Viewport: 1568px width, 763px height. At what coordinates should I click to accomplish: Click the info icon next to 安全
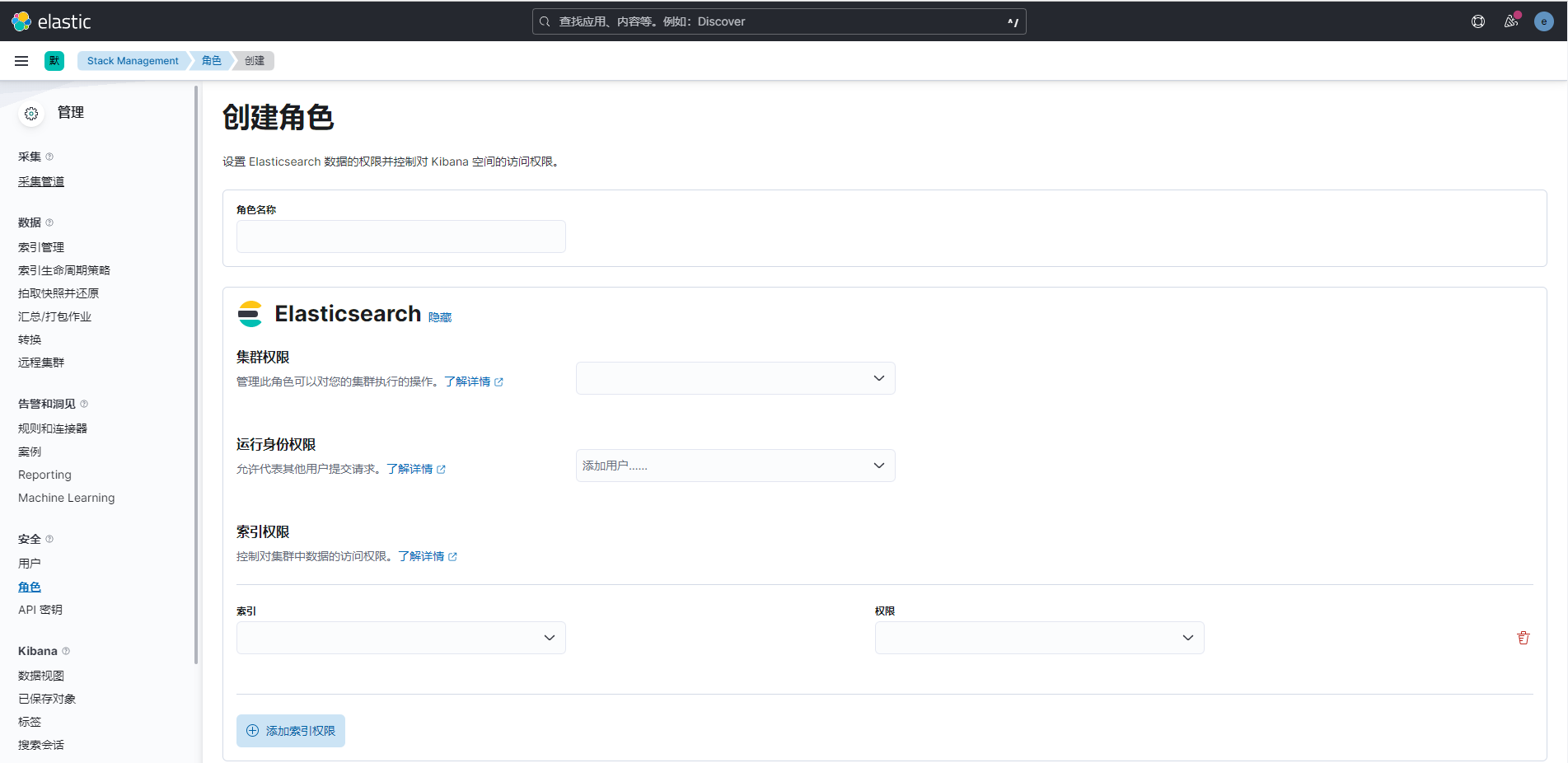pos(49,539)
